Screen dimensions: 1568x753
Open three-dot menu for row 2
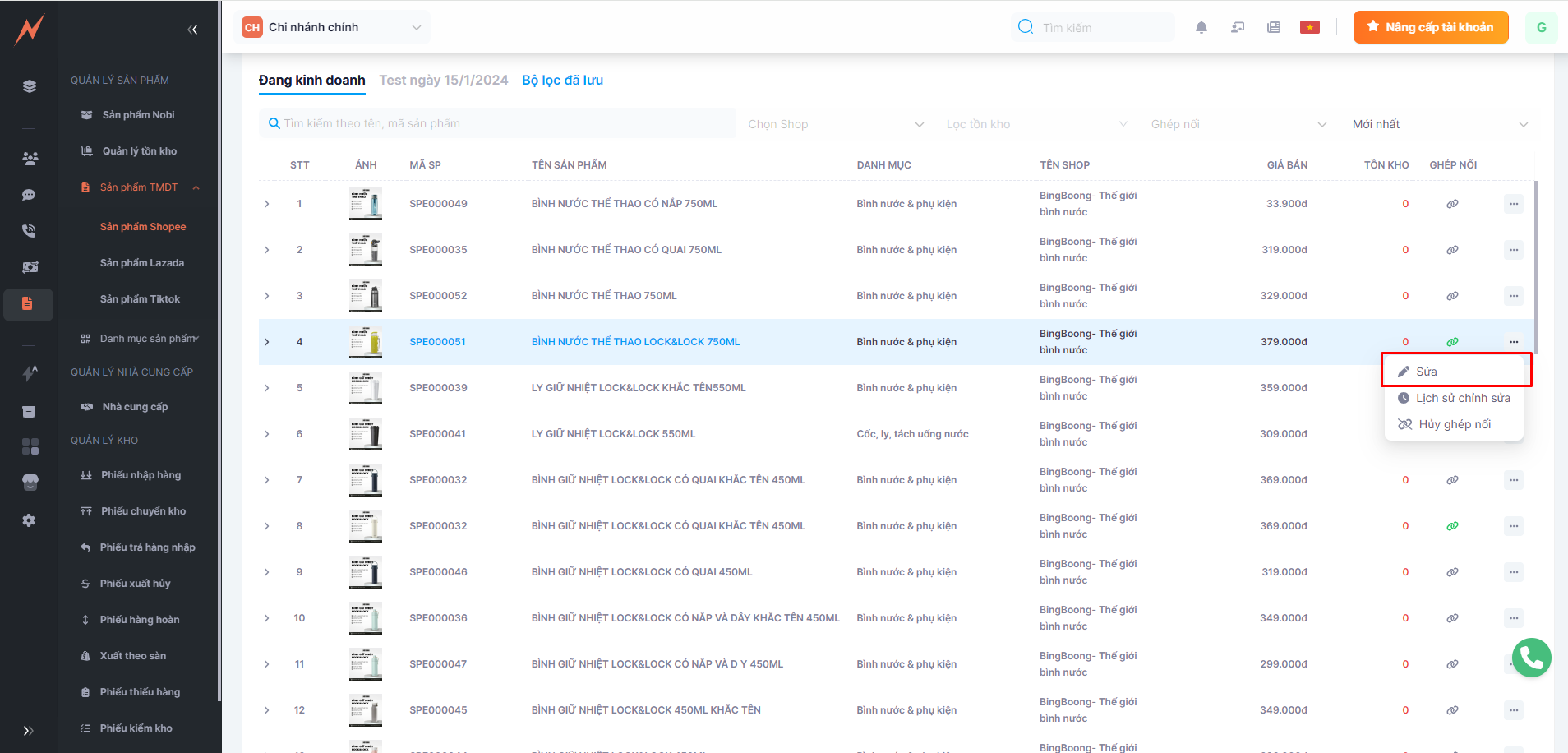point(1513,250)
